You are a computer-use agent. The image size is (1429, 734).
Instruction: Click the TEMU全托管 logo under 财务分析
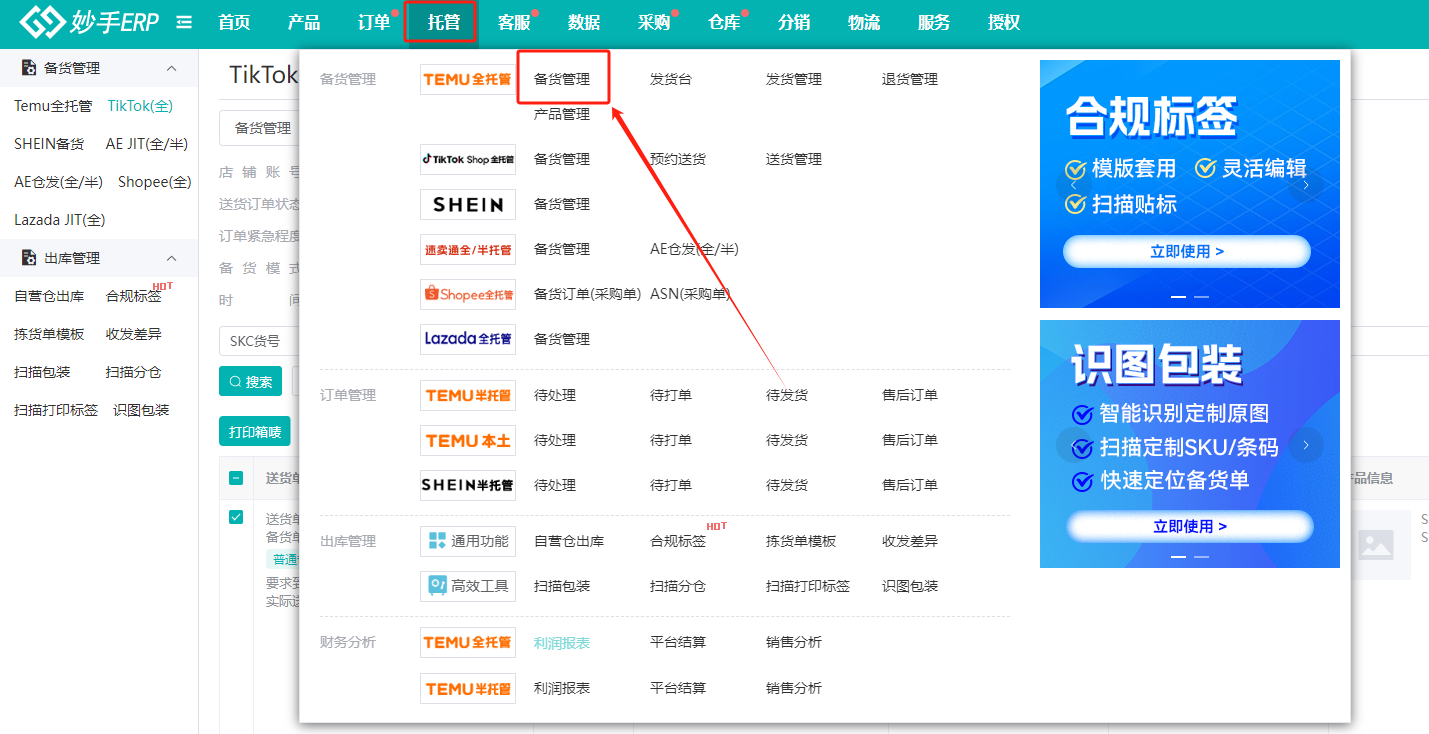(x=468, y=642)
